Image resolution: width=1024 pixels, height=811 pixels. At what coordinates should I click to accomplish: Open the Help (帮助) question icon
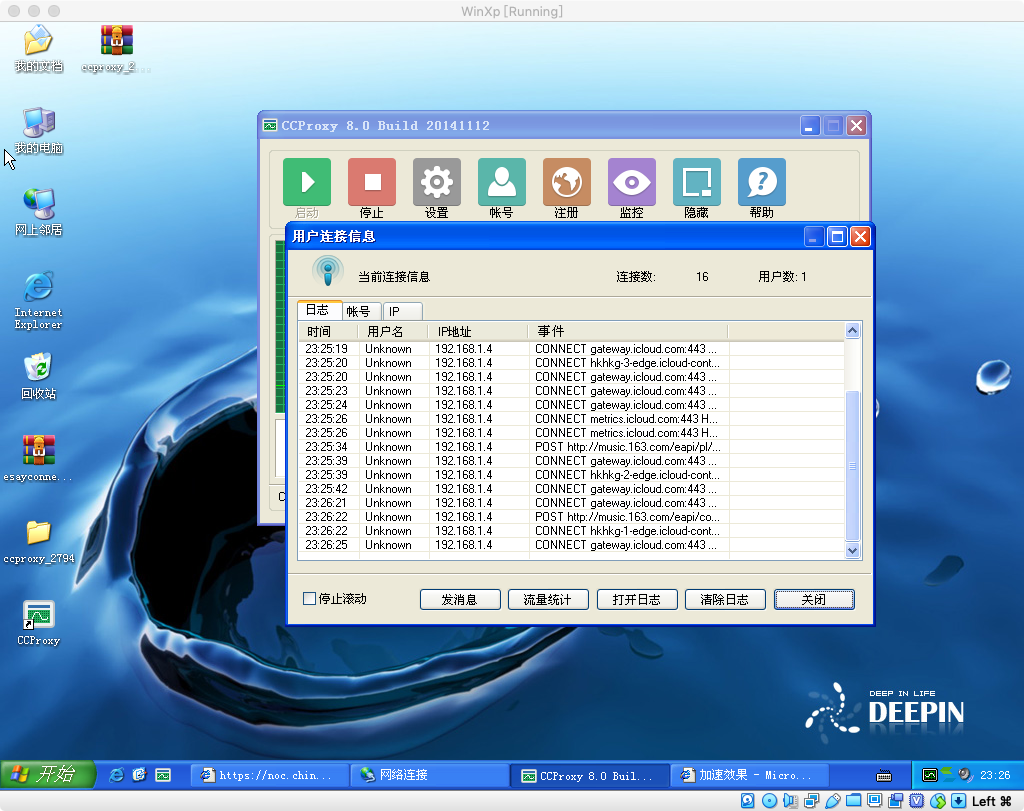(762, 182)
